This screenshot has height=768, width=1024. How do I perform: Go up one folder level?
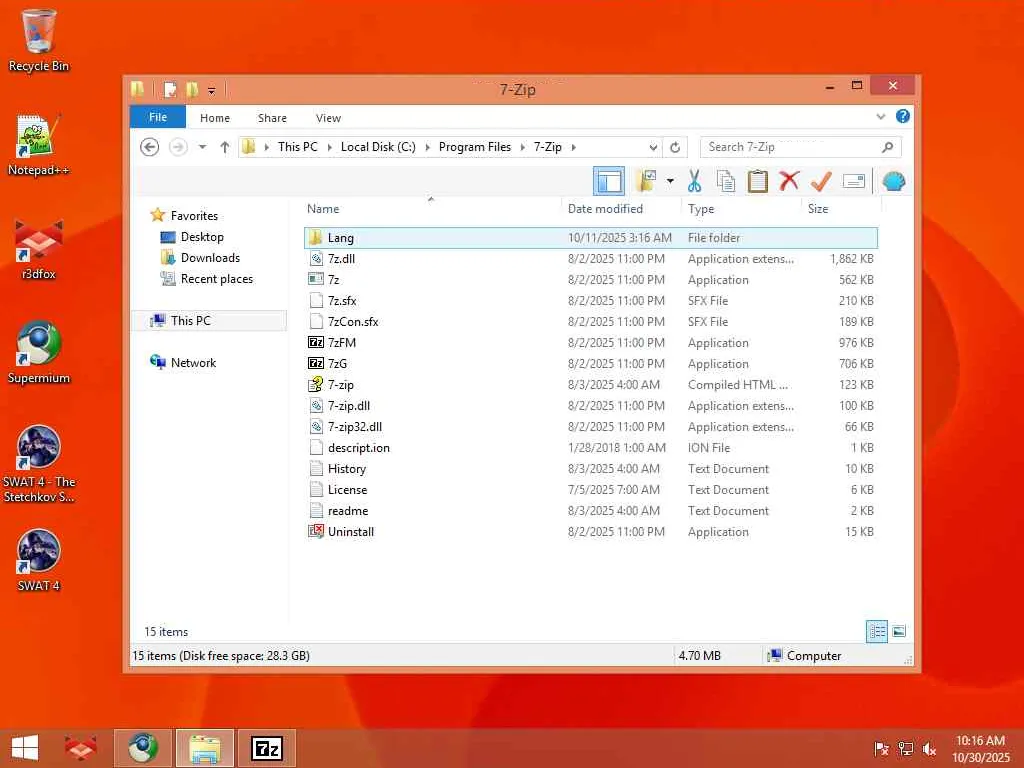pos(225,147)
